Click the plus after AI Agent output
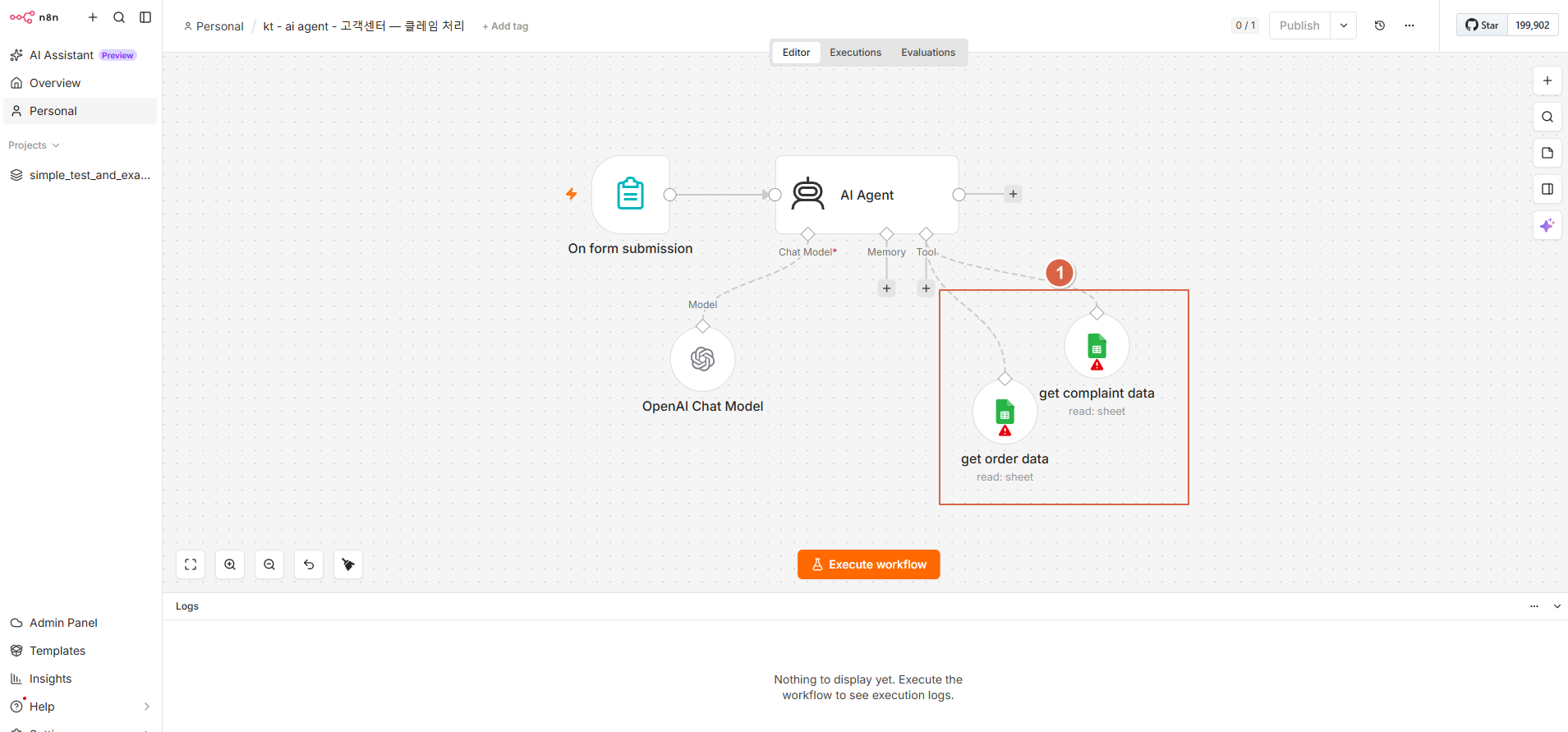 (x=1013, y=195)
